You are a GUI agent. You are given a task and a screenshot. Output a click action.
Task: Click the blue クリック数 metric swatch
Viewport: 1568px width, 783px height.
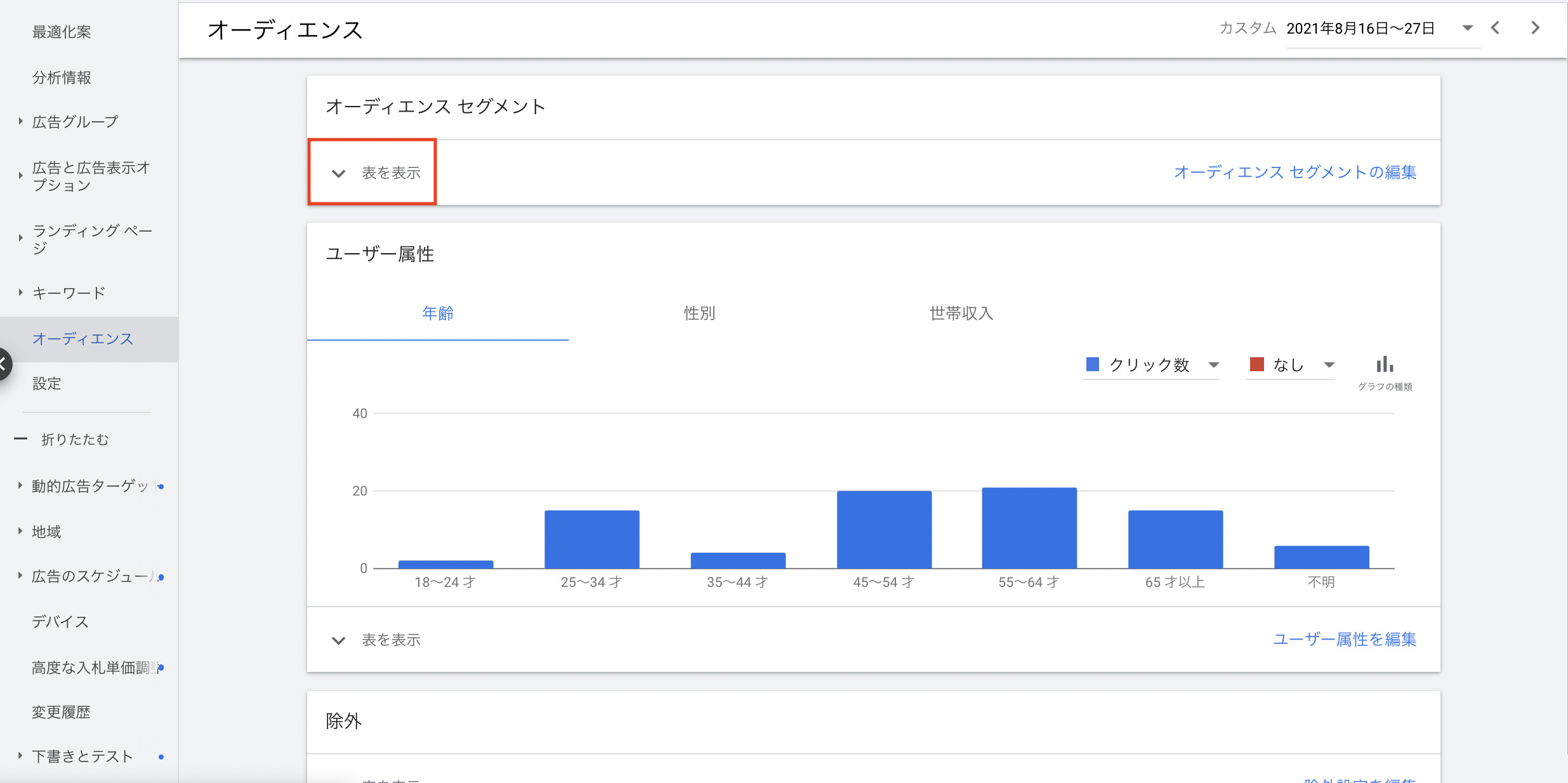point(1093,364)
